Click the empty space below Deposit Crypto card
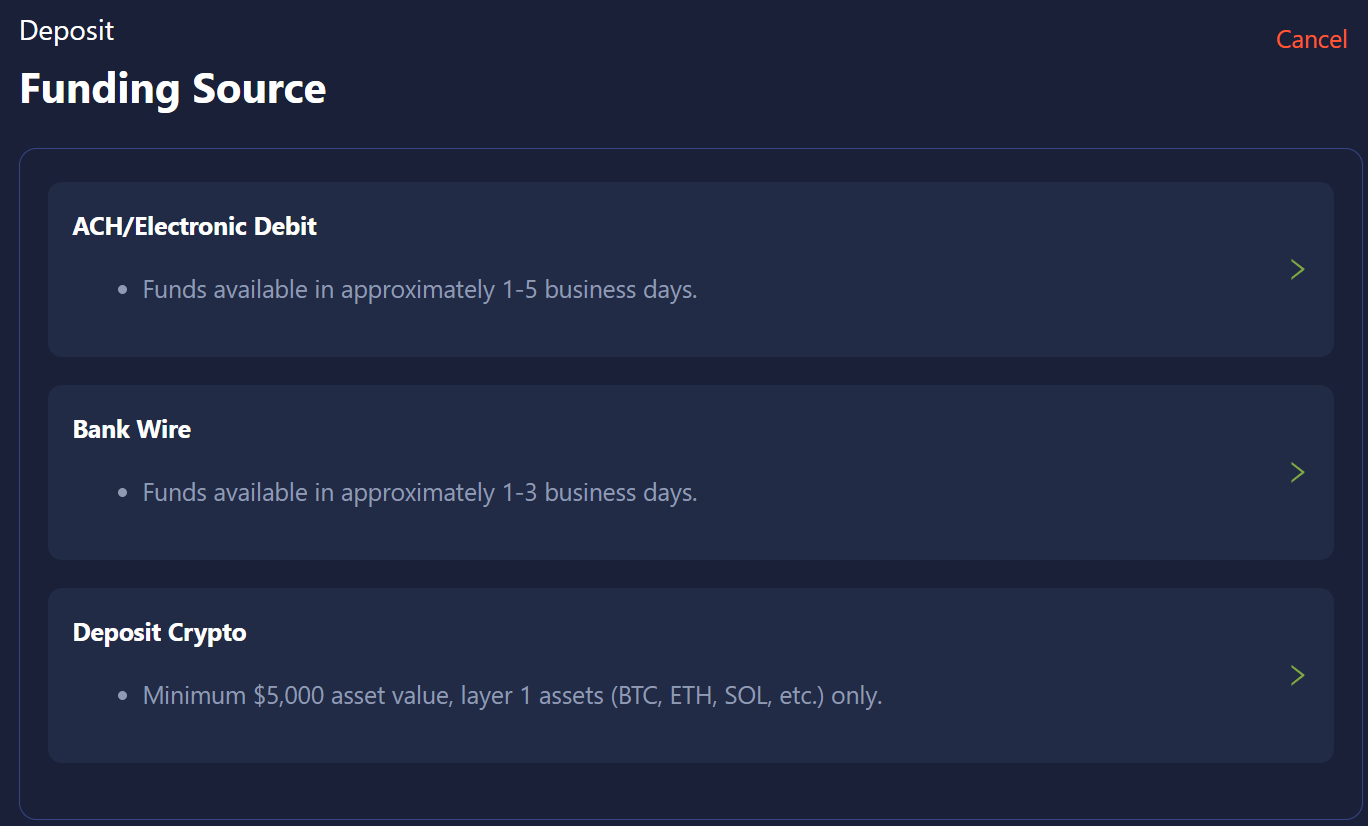Screen dimensions: 1368x826 click(690, 790)
